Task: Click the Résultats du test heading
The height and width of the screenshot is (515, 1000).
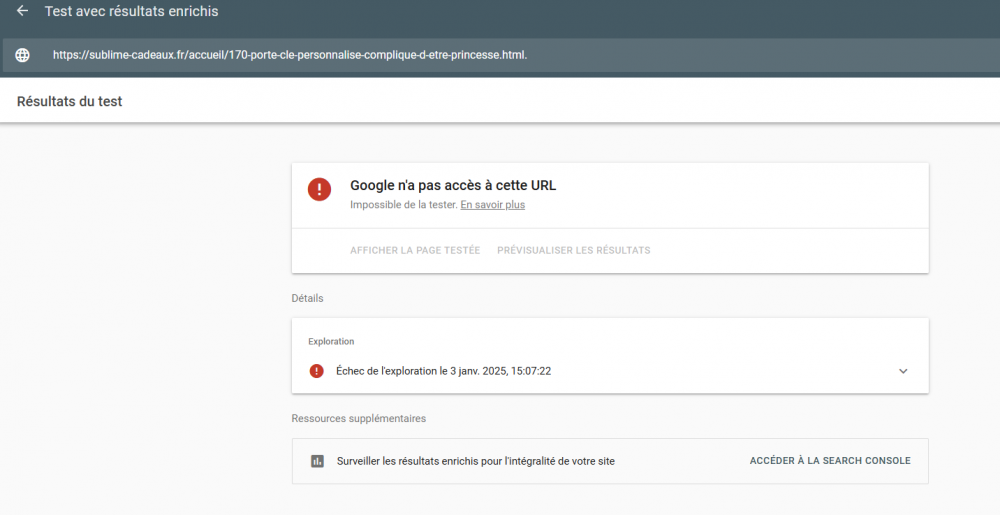Action: coord(69,101)
